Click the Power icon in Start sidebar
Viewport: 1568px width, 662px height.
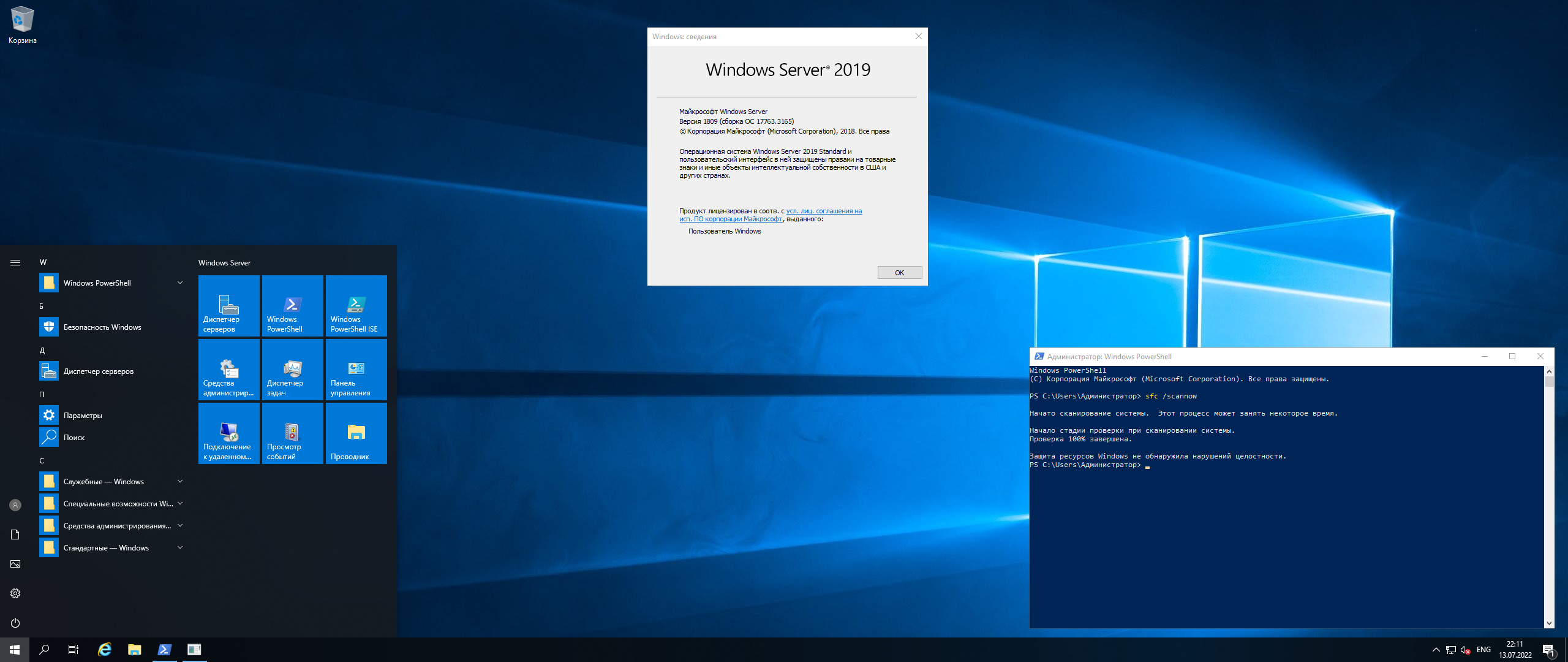[x=15, y=623]
